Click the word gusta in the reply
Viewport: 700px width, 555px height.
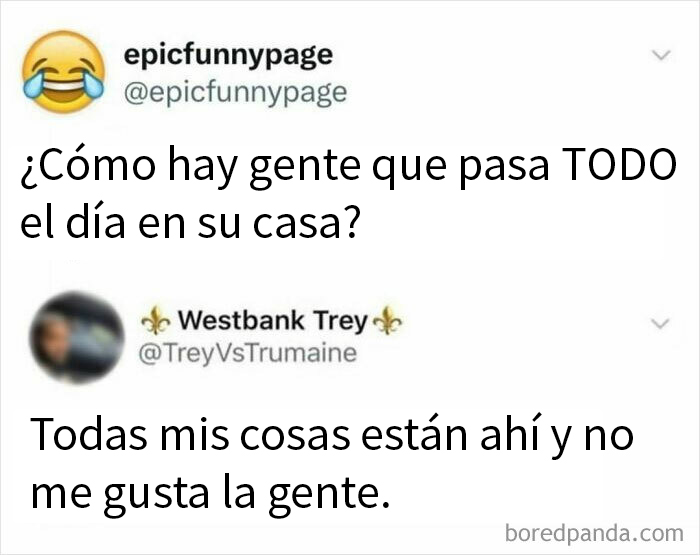tap(156, 495)
